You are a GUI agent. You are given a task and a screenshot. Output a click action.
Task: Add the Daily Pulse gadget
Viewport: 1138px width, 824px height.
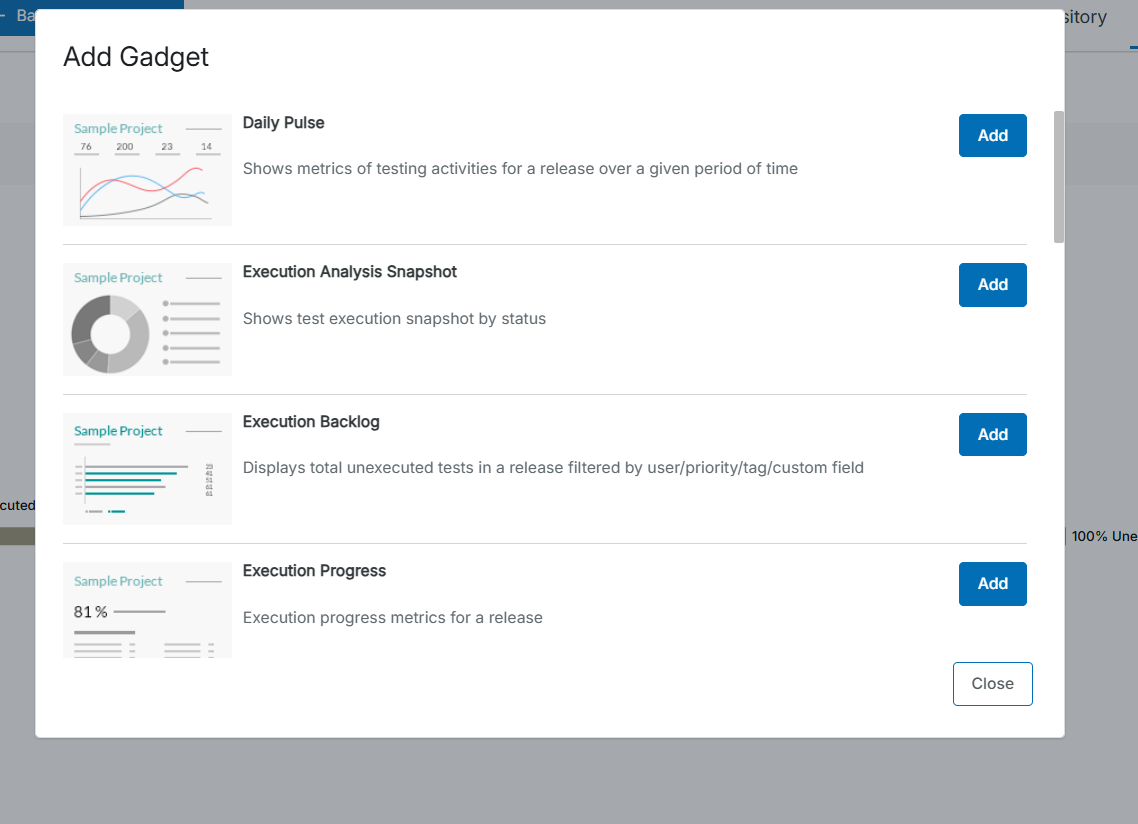click(992, 135)
